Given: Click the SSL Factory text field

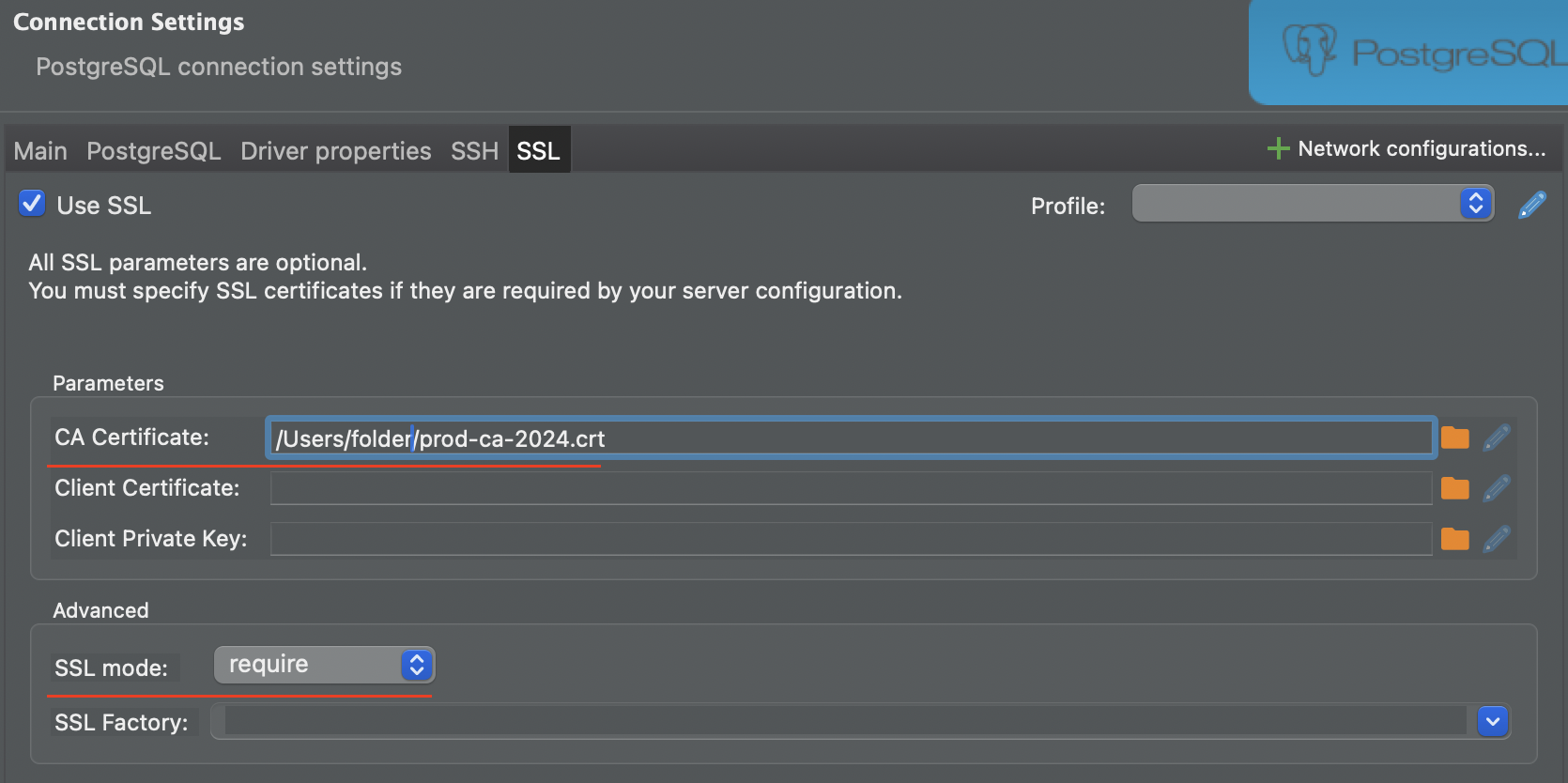Looking at the screenshot, I should click(x=843, y=721).
